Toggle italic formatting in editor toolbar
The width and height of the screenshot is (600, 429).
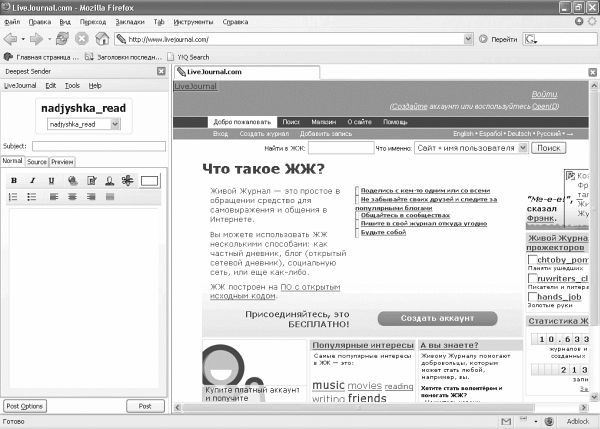point(33,181)
